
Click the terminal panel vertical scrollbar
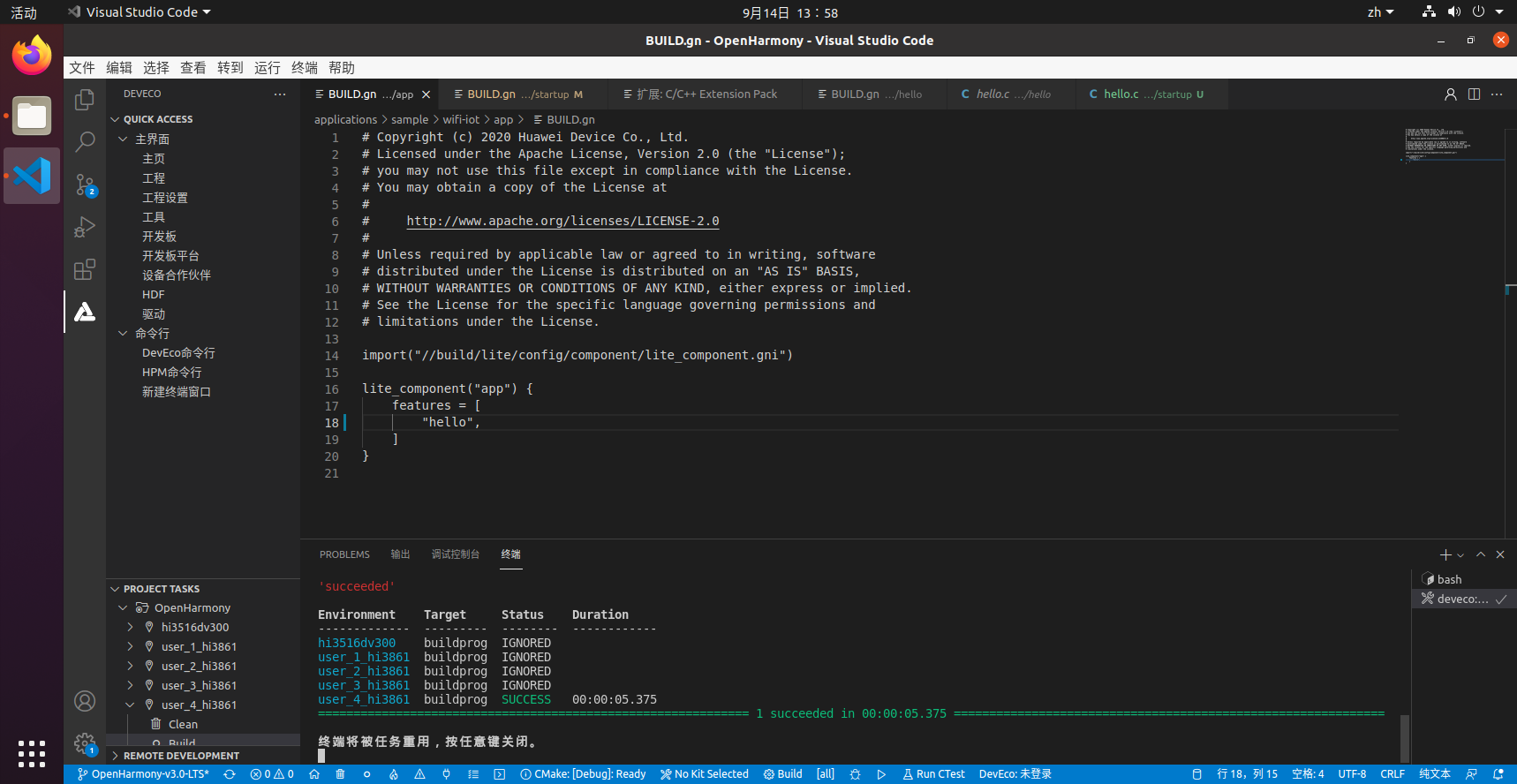1404,738
